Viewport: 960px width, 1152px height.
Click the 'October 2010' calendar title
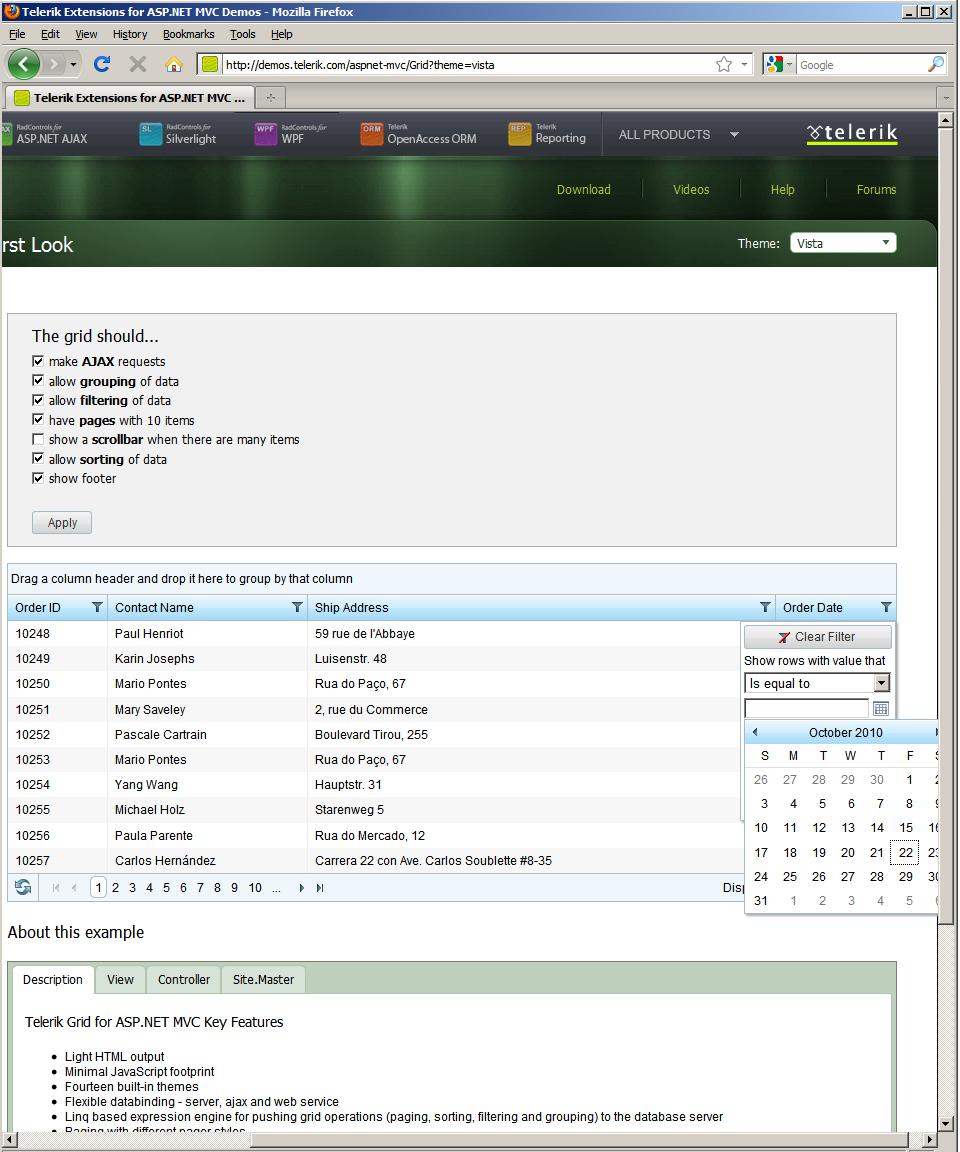pyautogui.click(x=845, y=732)
